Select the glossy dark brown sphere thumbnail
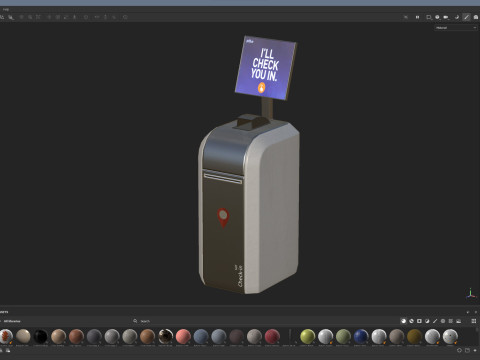 [x=165, y=336]
